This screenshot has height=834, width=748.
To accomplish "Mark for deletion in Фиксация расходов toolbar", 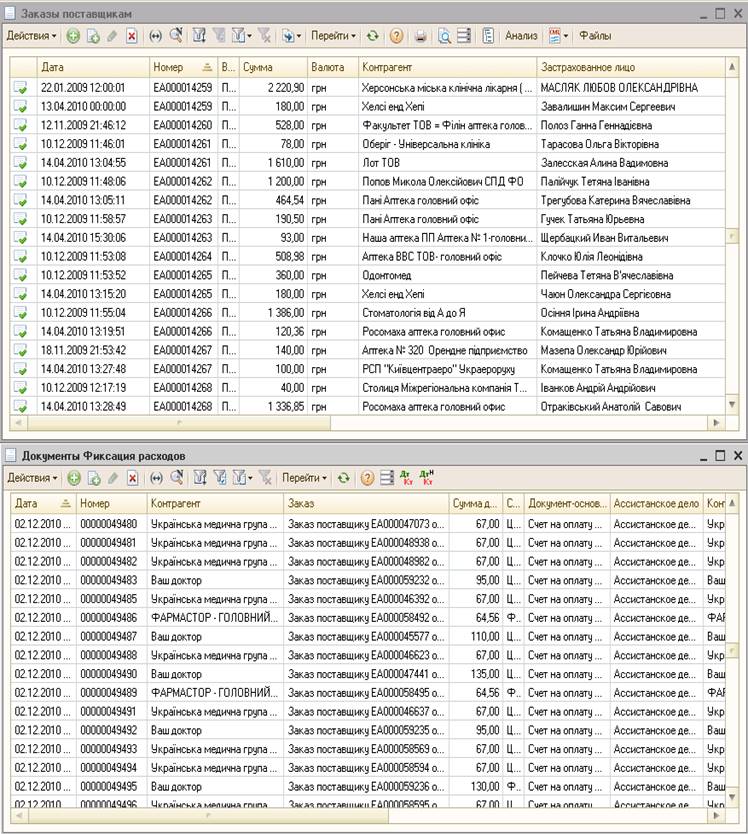I will click(132, 478).
